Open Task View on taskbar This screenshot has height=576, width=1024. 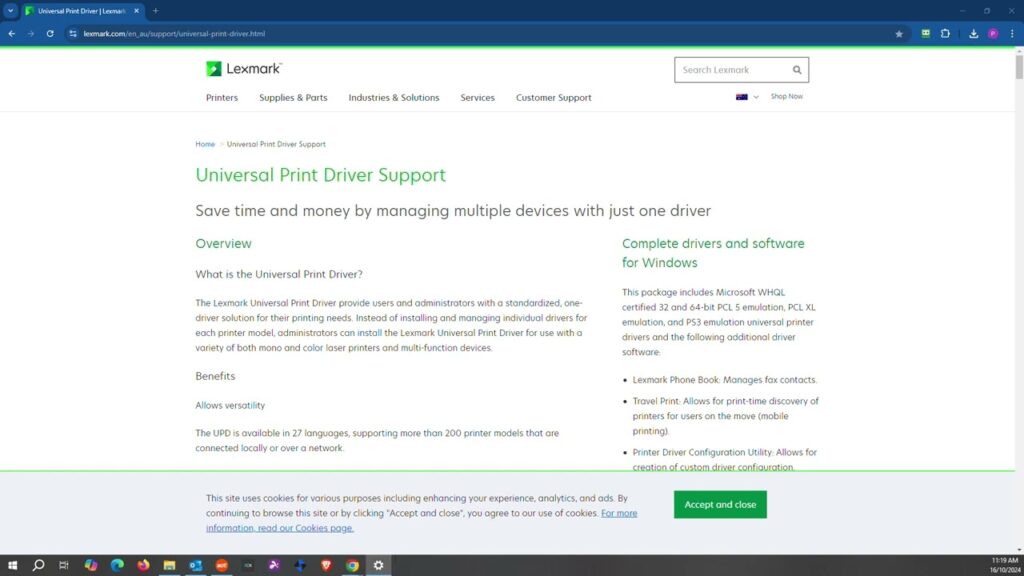point(64,565)
